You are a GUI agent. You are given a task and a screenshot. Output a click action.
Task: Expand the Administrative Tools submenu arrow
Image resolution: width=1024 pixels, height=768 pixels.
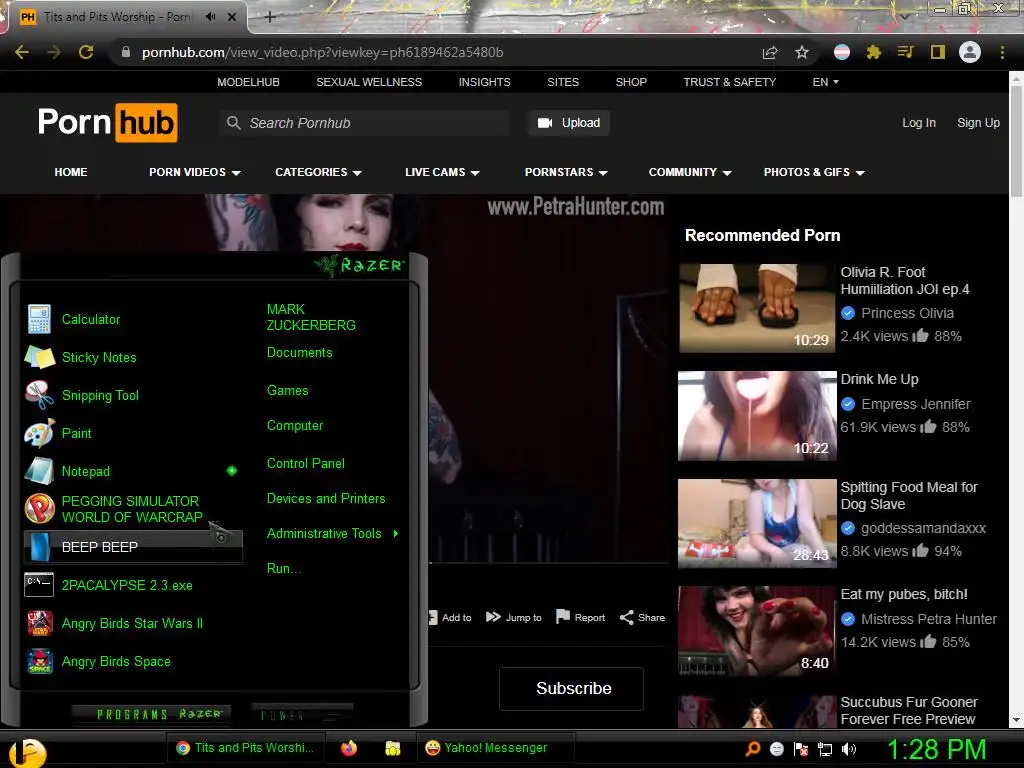point(396,534)
